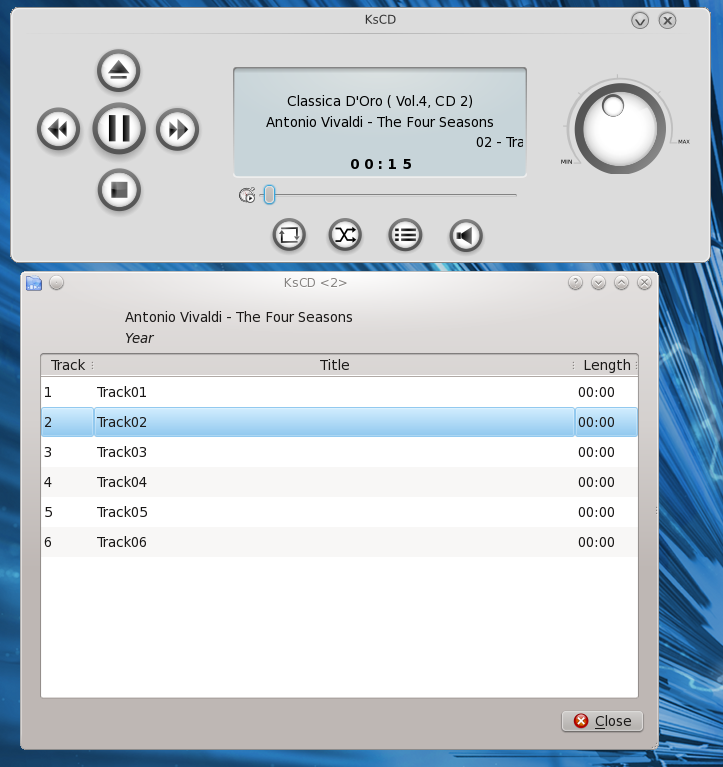Mute audio with the speaker button
The image size is (723, 767).
(x=466, y=235)
